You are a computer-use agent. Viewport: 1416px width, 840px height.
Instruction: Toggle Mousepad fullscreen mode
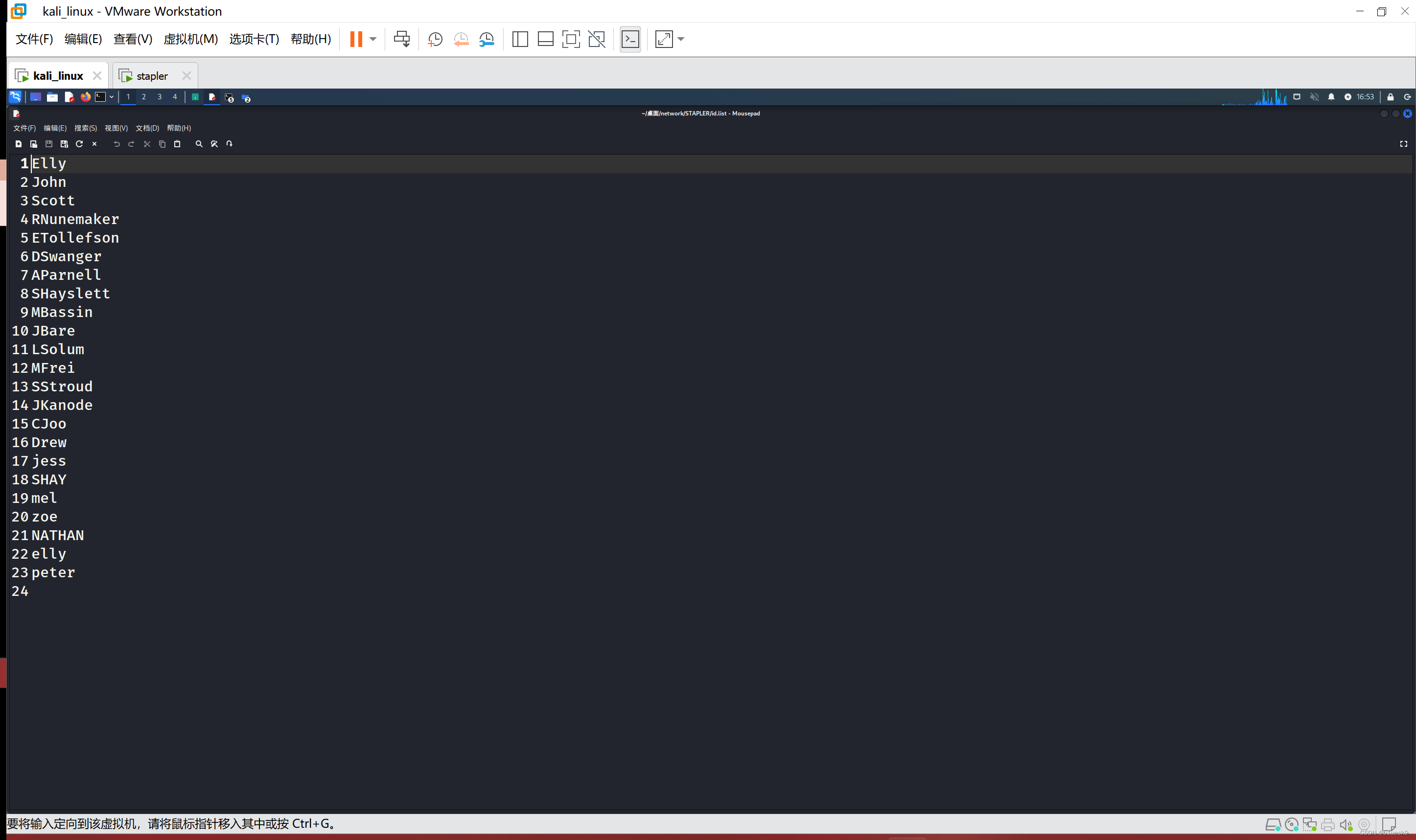(x=1404, y=144)
